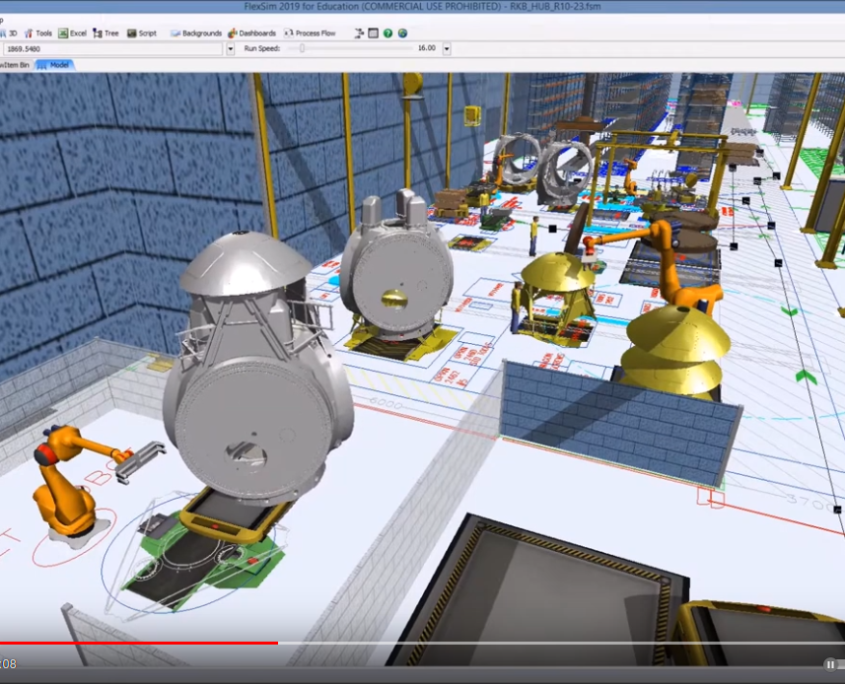Click the globe icon on the toolbar
The height and width of the screenshot is (684, 845).
click(402, 32)
